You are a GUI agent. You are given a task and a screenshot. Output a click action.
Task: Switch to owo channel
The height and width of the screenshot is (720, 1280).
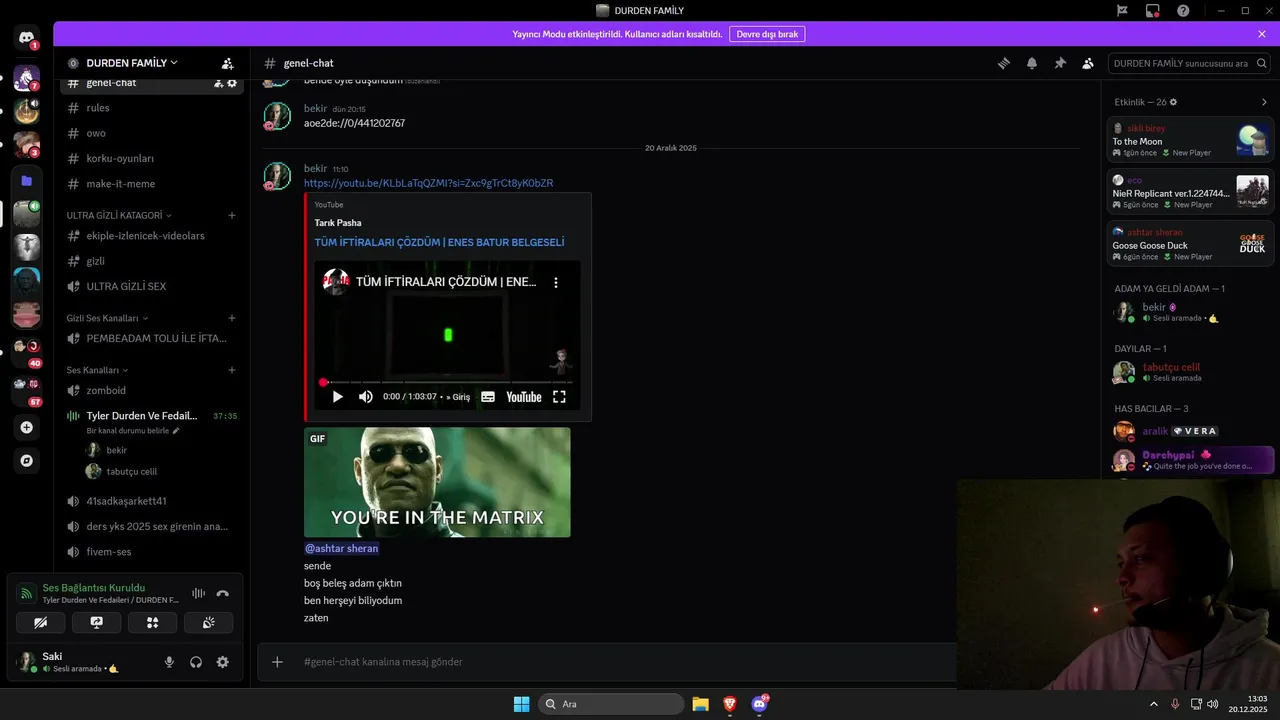(x=153, y=133)
